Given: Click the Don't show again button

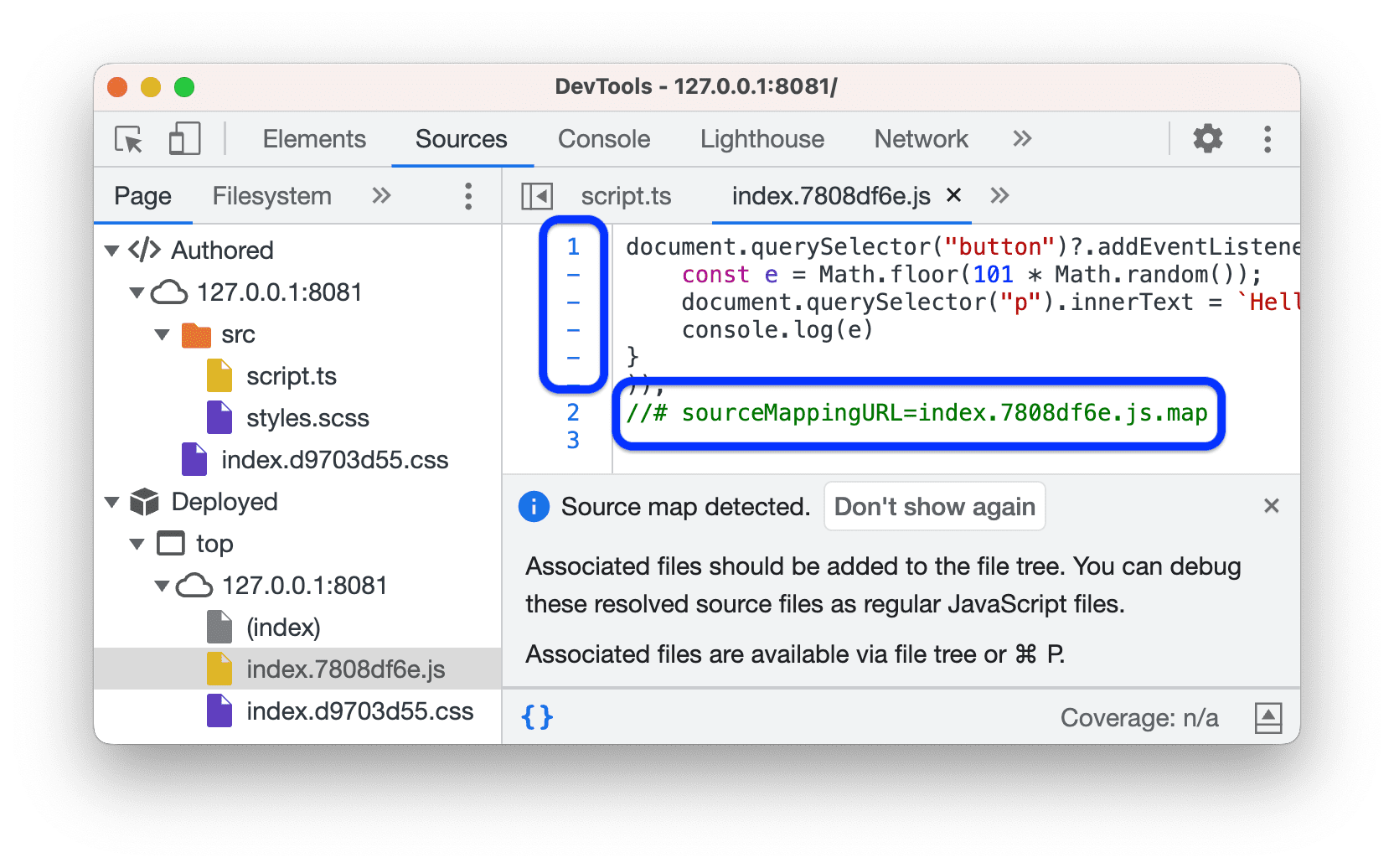Looking at the screenshot, I should pyautogui.click(x=934, y=506).
